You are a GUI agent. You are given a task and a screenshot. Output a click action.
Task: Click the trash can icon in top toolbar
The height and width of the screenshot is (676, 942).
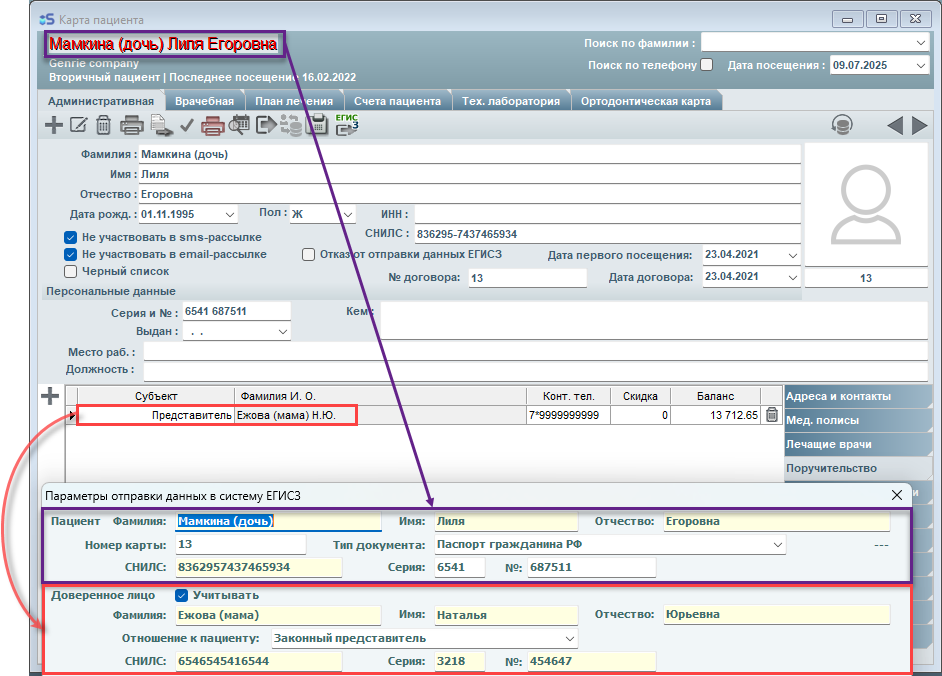pos(103,125)
